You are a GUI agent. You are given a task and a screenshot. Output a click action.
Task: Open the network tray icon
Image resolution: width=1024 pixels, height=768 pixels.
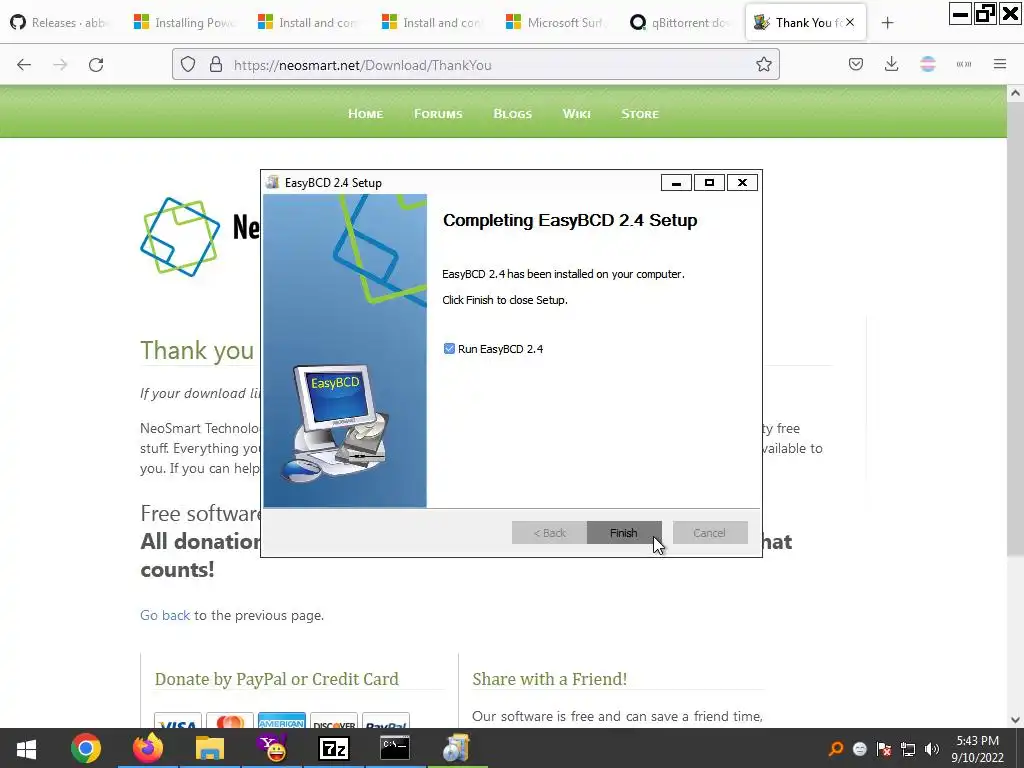click(908, 749)
